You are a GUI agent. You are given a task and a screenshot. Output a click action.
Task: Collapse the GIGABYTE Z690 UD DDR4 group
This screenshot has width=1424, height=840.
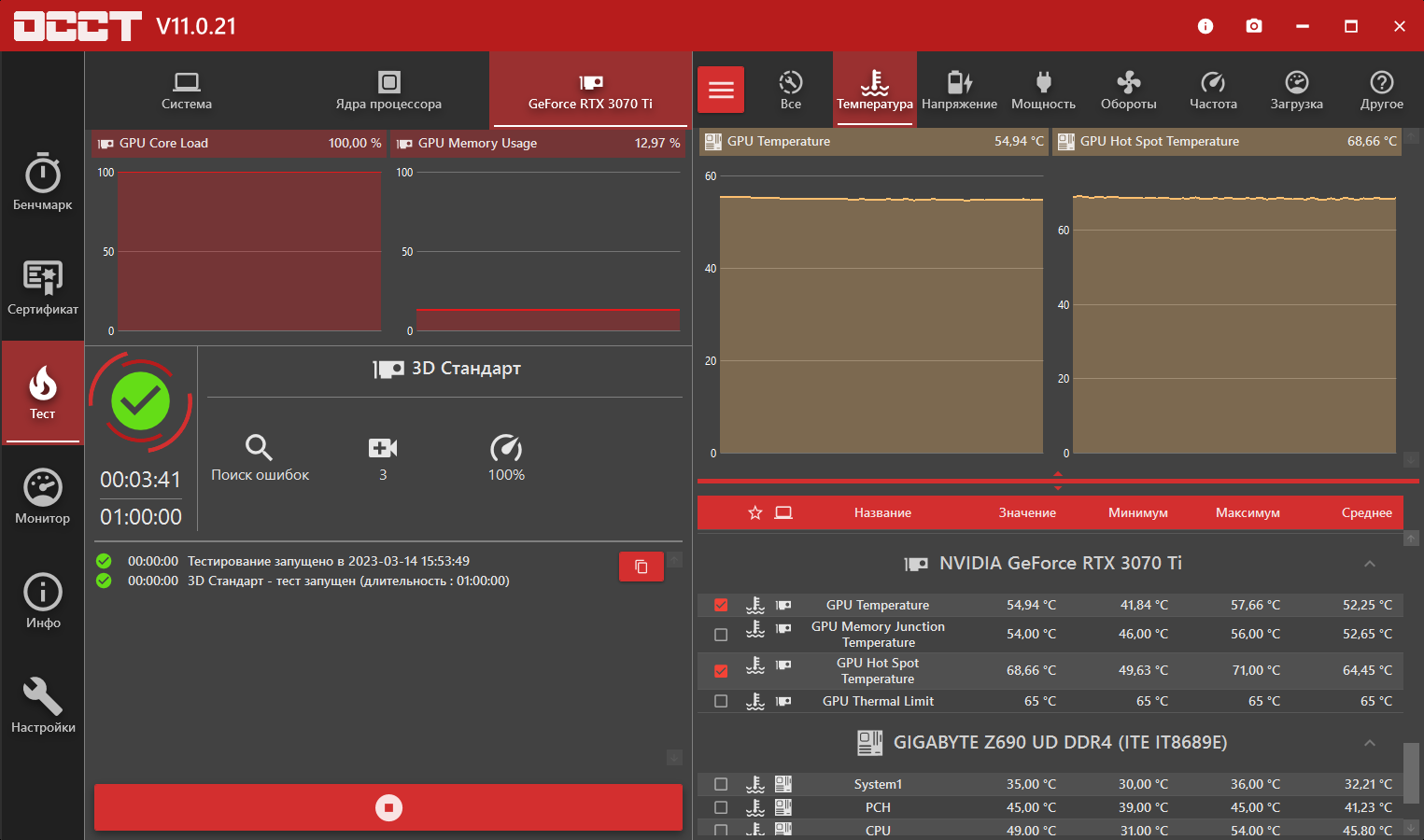(1370, 743)
